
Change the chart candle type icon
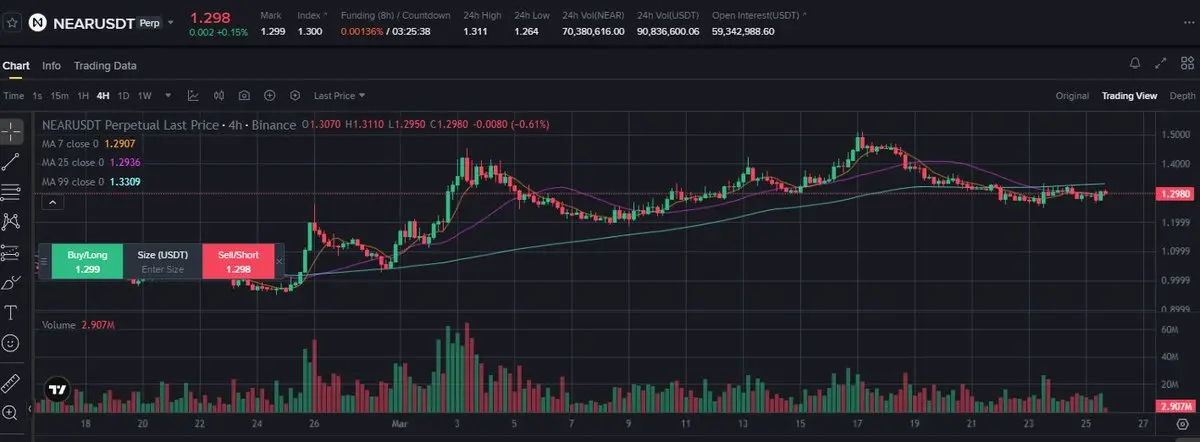click(x=219, y=96)
